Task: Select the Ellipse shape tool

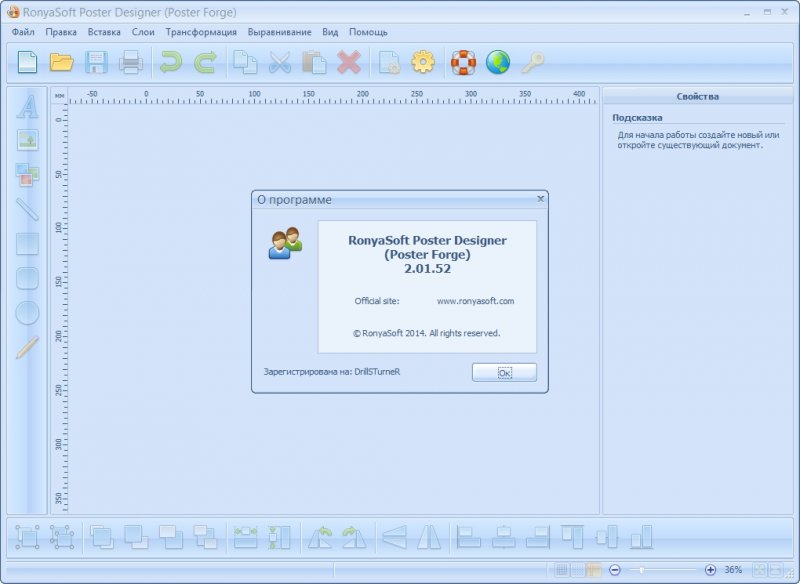Action: point(28,313)
